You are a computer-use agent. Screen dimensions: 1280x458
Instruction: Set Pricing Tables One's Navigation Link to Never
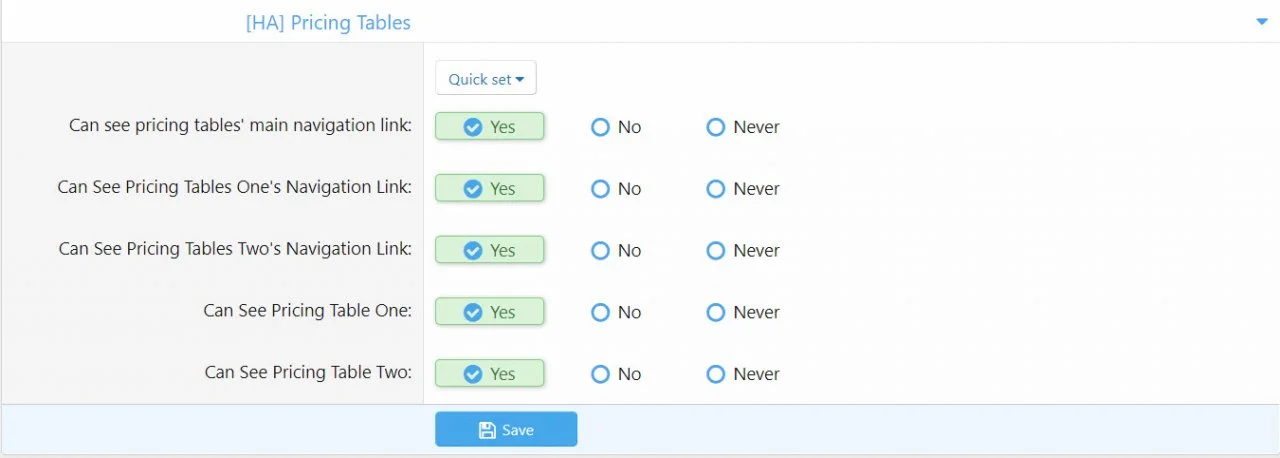tap(715, 189)
